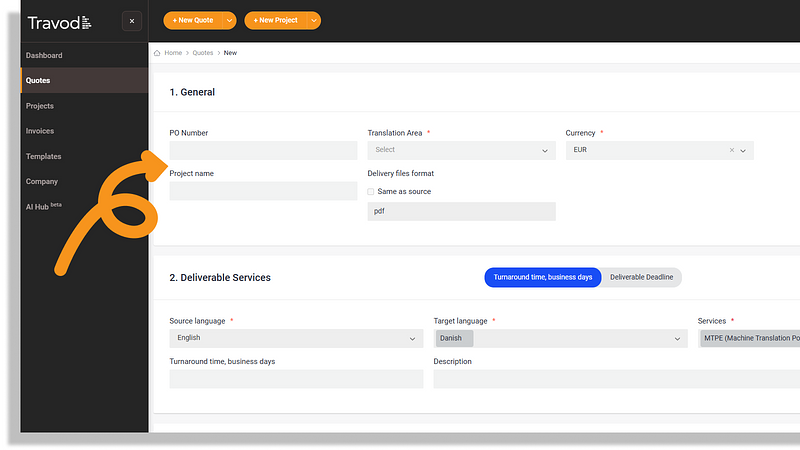800x450 pixels.
Task: Open AI Hub beta section
Action: 43,206
